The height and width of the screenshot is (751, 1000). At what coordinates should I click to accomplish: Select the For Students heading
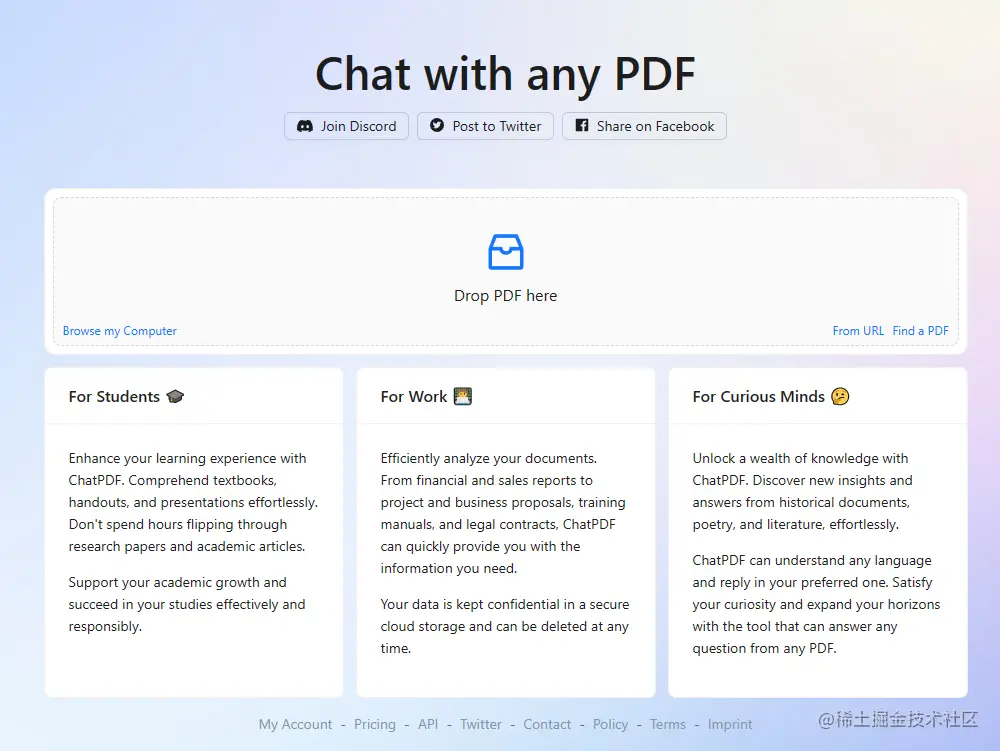114,397
